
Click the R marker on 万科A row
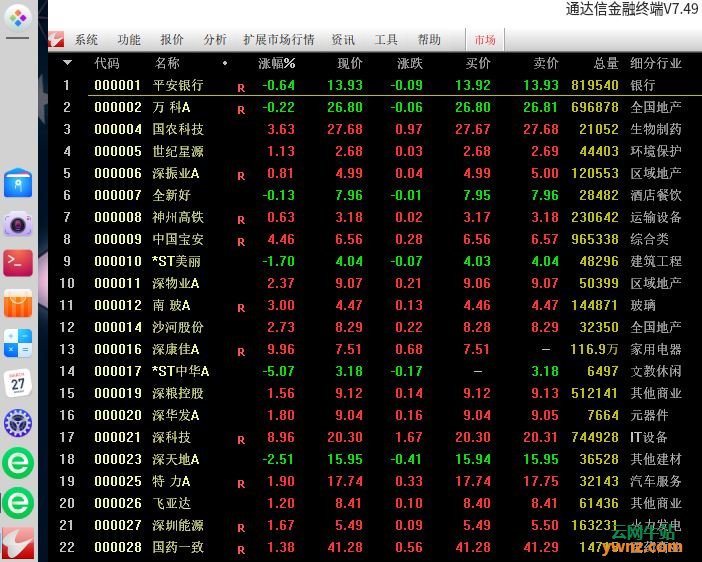[241, 110]
